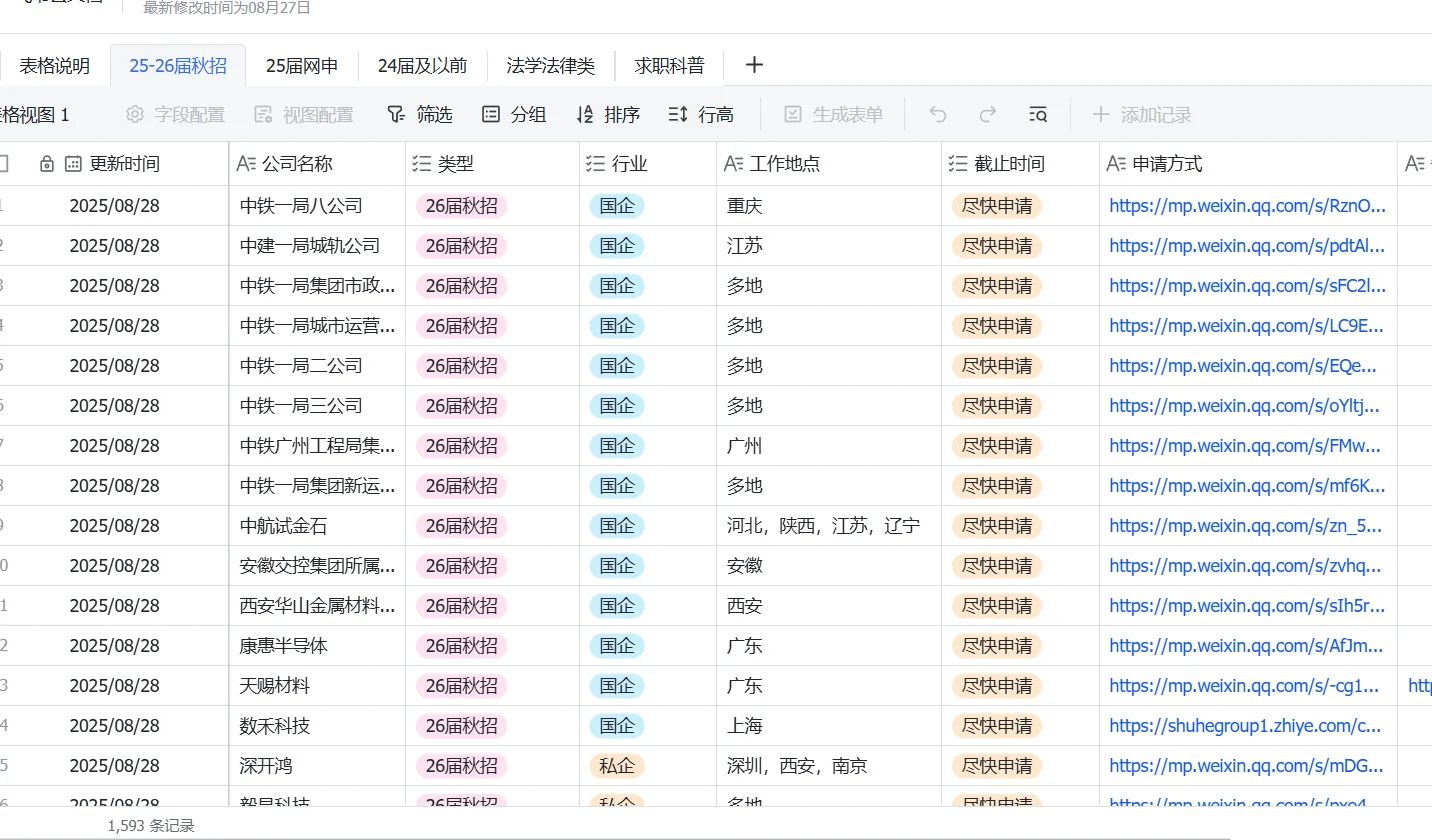The width and height of the screenshot is (1432, 840).
Task: Tick the select-all checkbox in header
Action: click(x=3, y=164)
